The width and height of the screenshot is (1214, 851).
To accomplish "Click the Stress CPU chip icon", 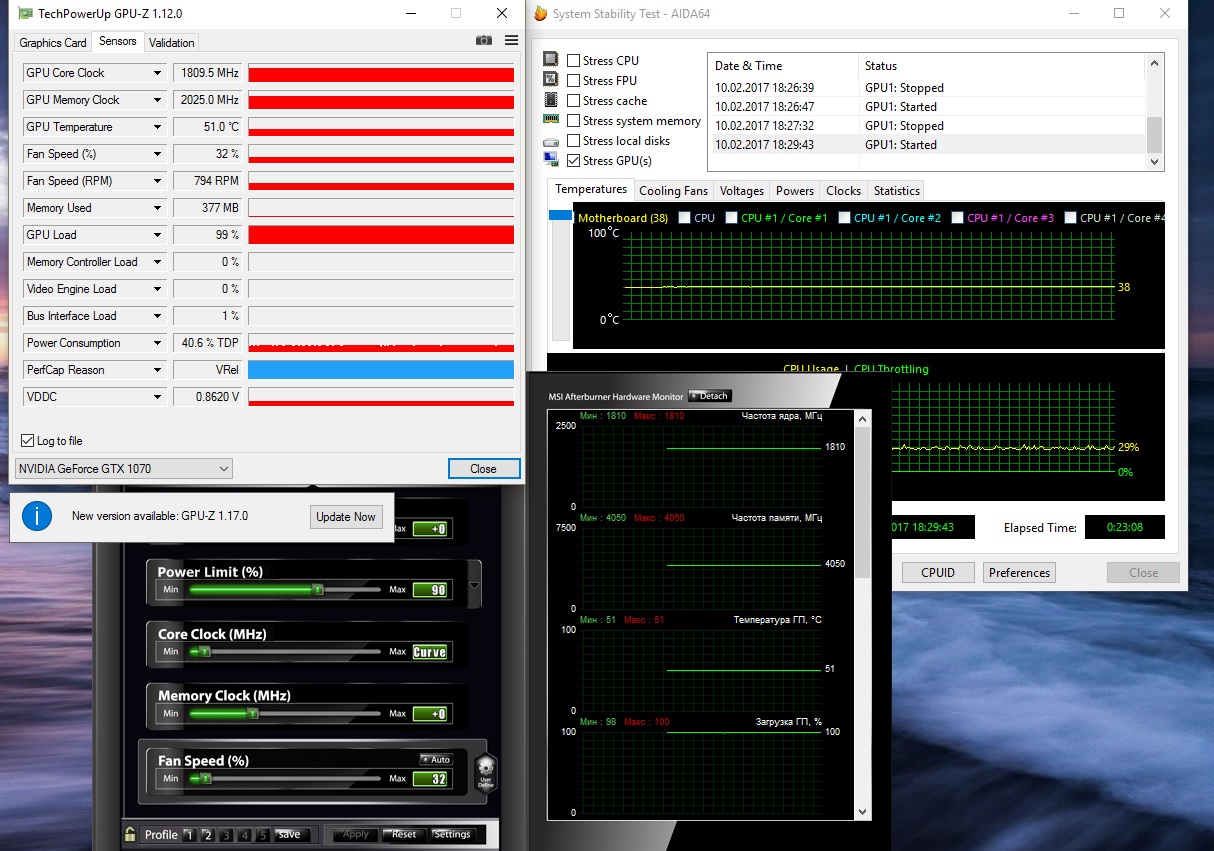I will point(550,60).
